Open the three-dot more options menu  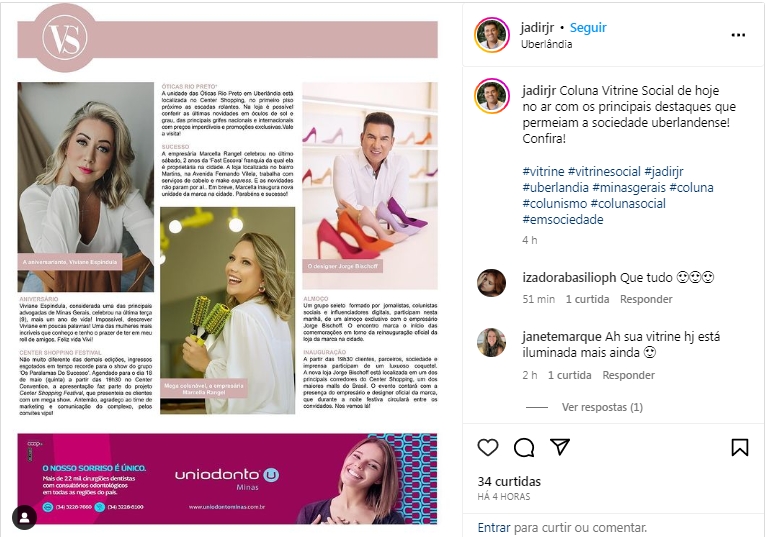coord(738,35)
